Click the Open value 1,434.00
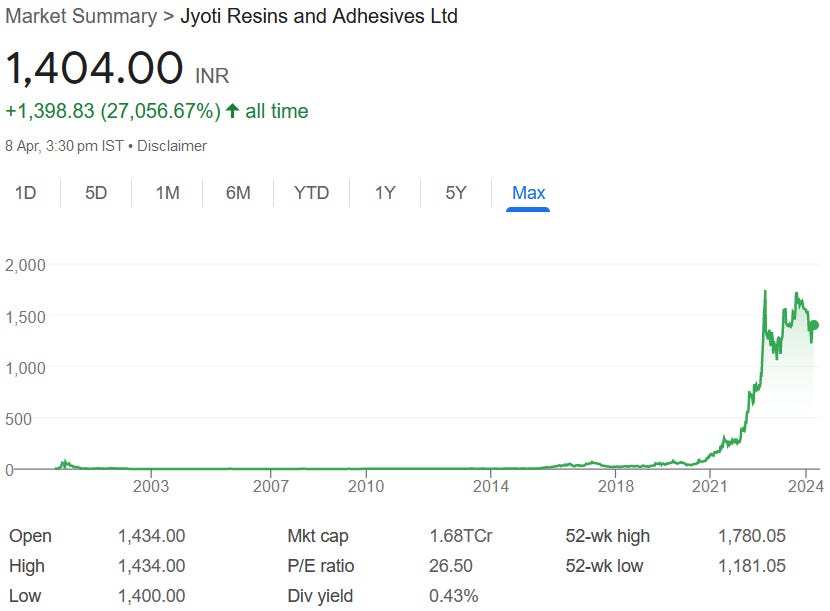This screenshot has width=830, height=611. (x=151, y=536)
